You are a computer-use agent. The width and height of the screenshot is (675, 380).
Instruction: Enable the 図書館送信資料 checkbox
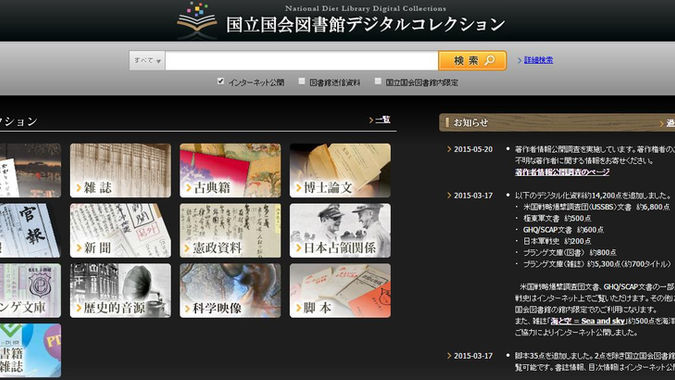(x=302, y=81)
